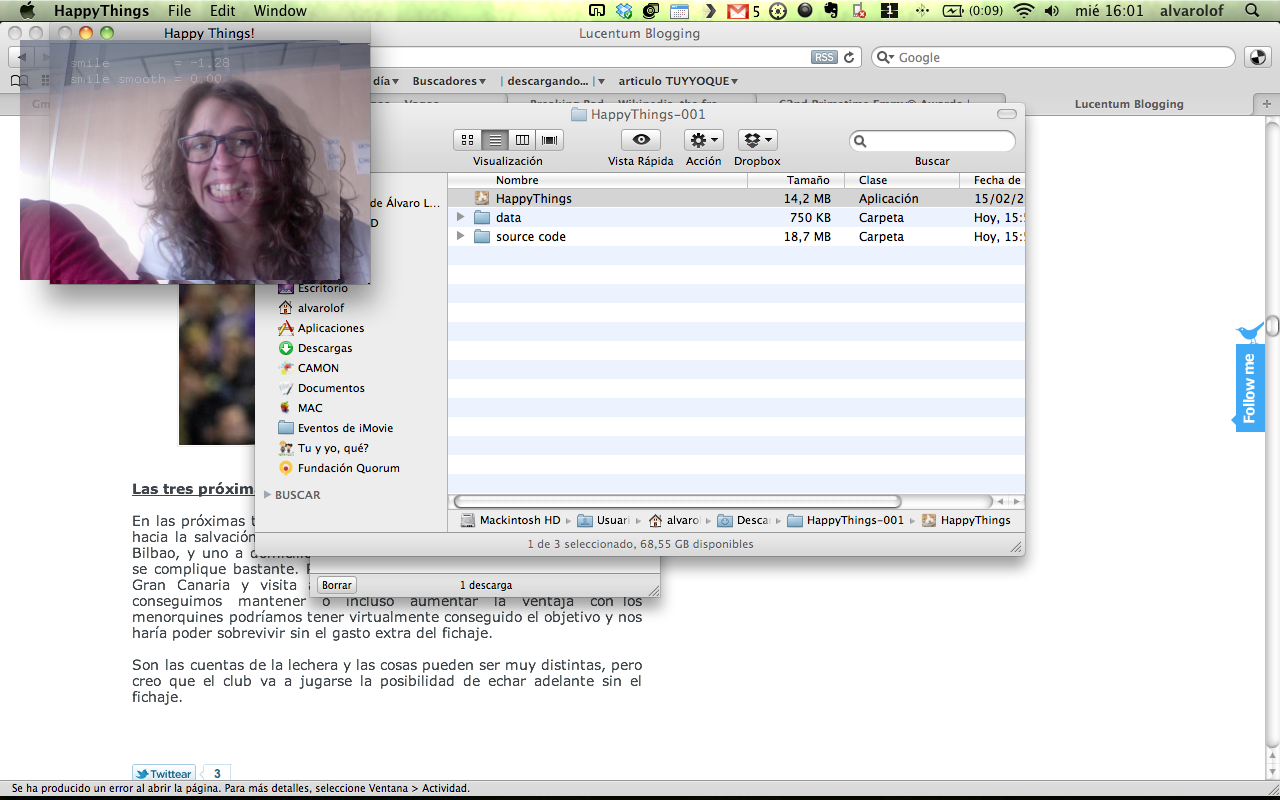Expand the BUSCAR sidebar section

click(x=267, y=495)
